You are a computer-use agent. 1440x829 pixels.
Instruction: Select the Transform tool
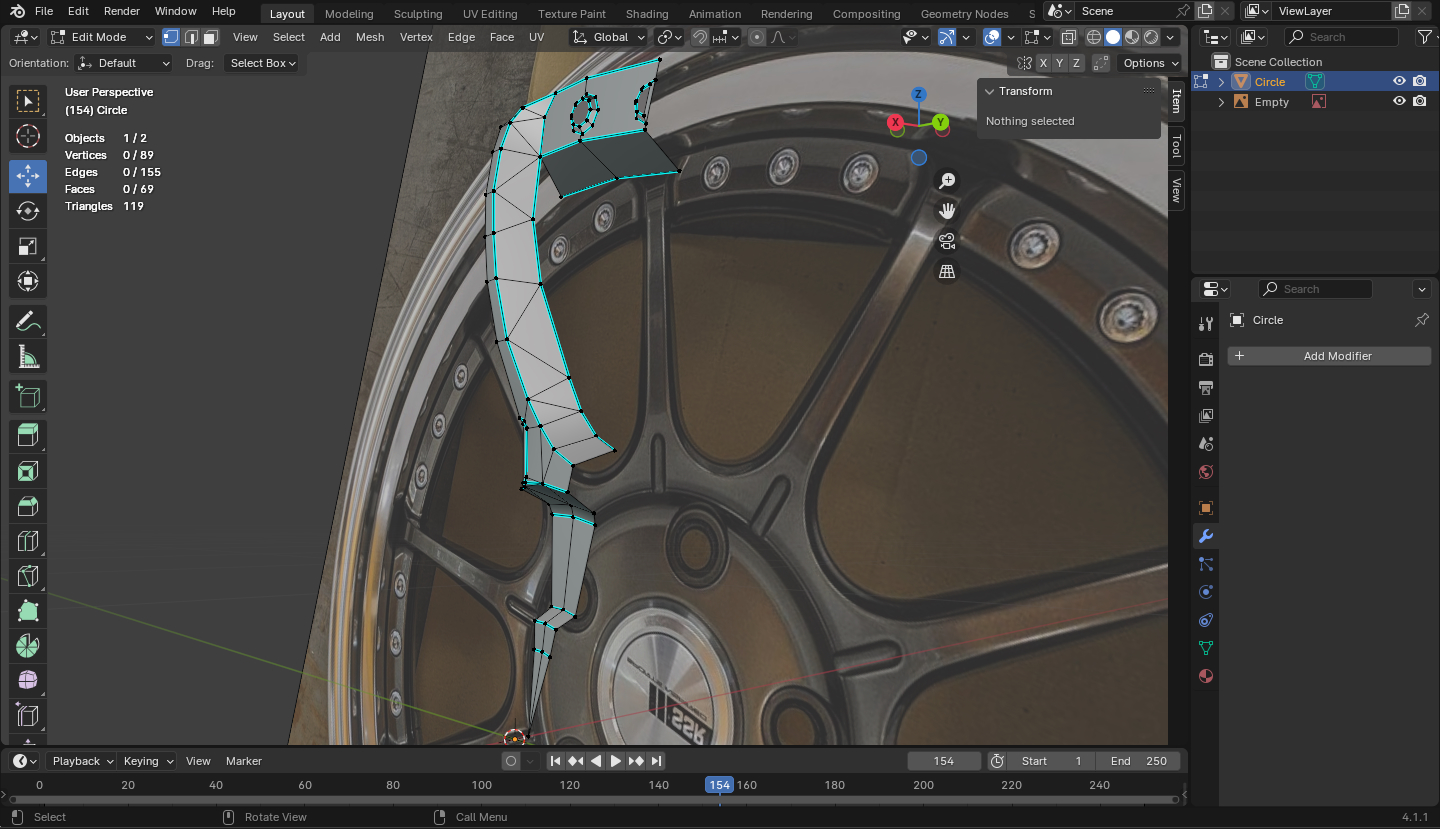28,281
